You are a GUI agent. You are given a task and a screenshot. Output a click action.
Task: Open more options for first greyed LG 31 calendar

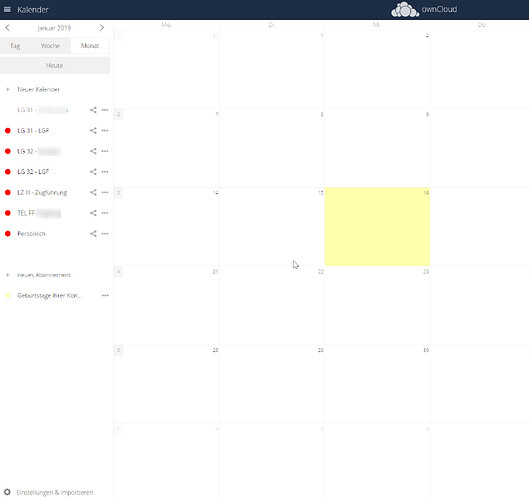(105, 110)
